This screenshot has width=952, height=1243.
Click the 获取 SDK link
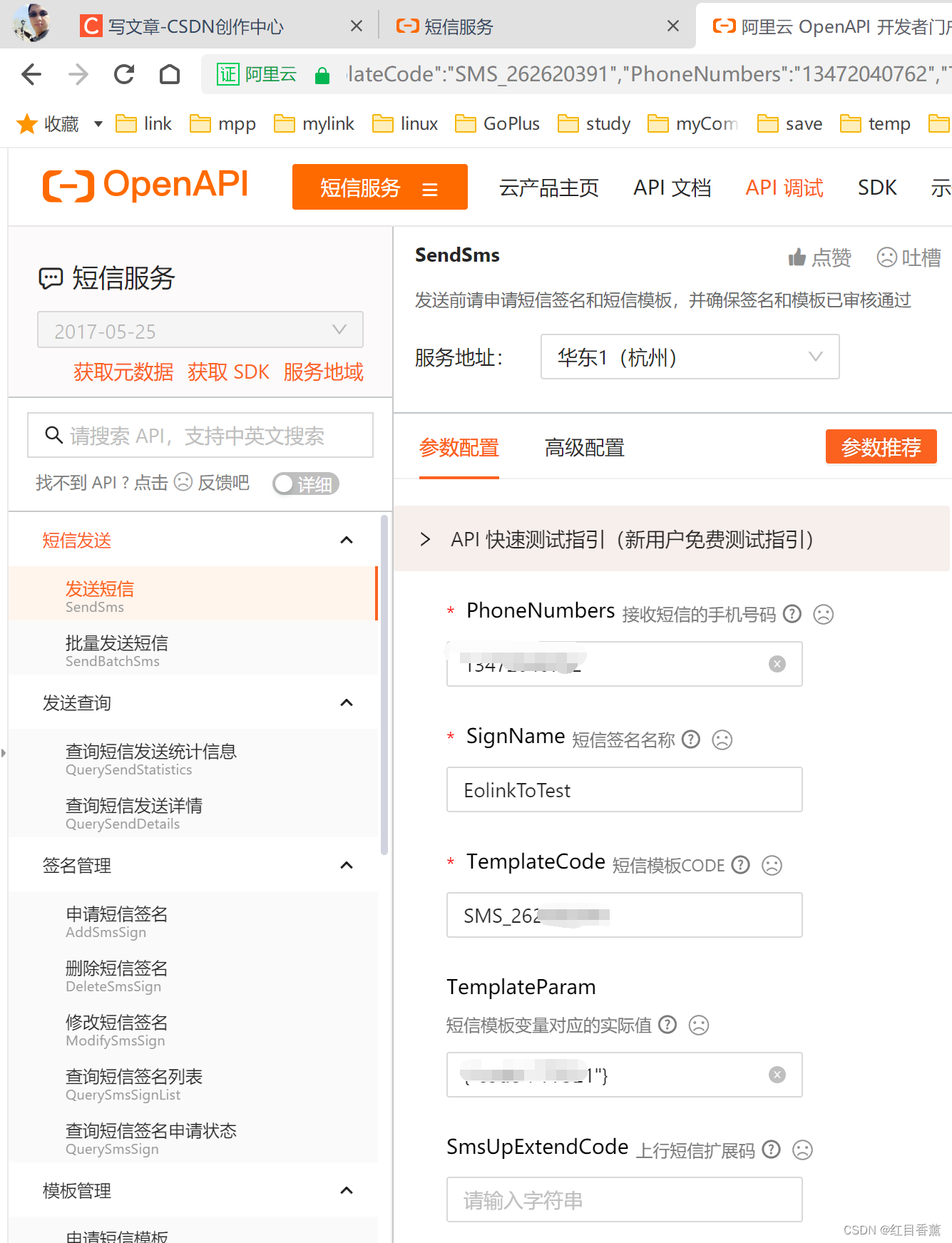[x=228, y=372]
